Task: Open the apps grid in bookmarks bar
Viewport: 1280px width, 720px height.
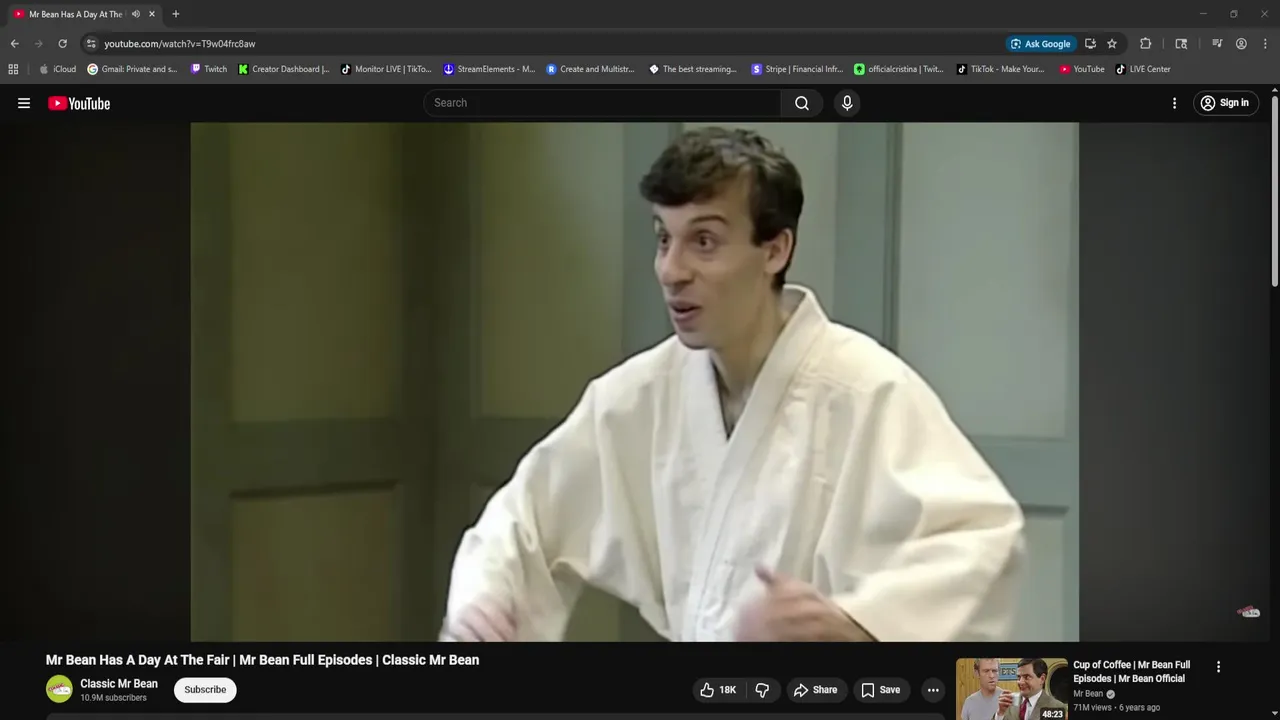Action: point(13,69)
